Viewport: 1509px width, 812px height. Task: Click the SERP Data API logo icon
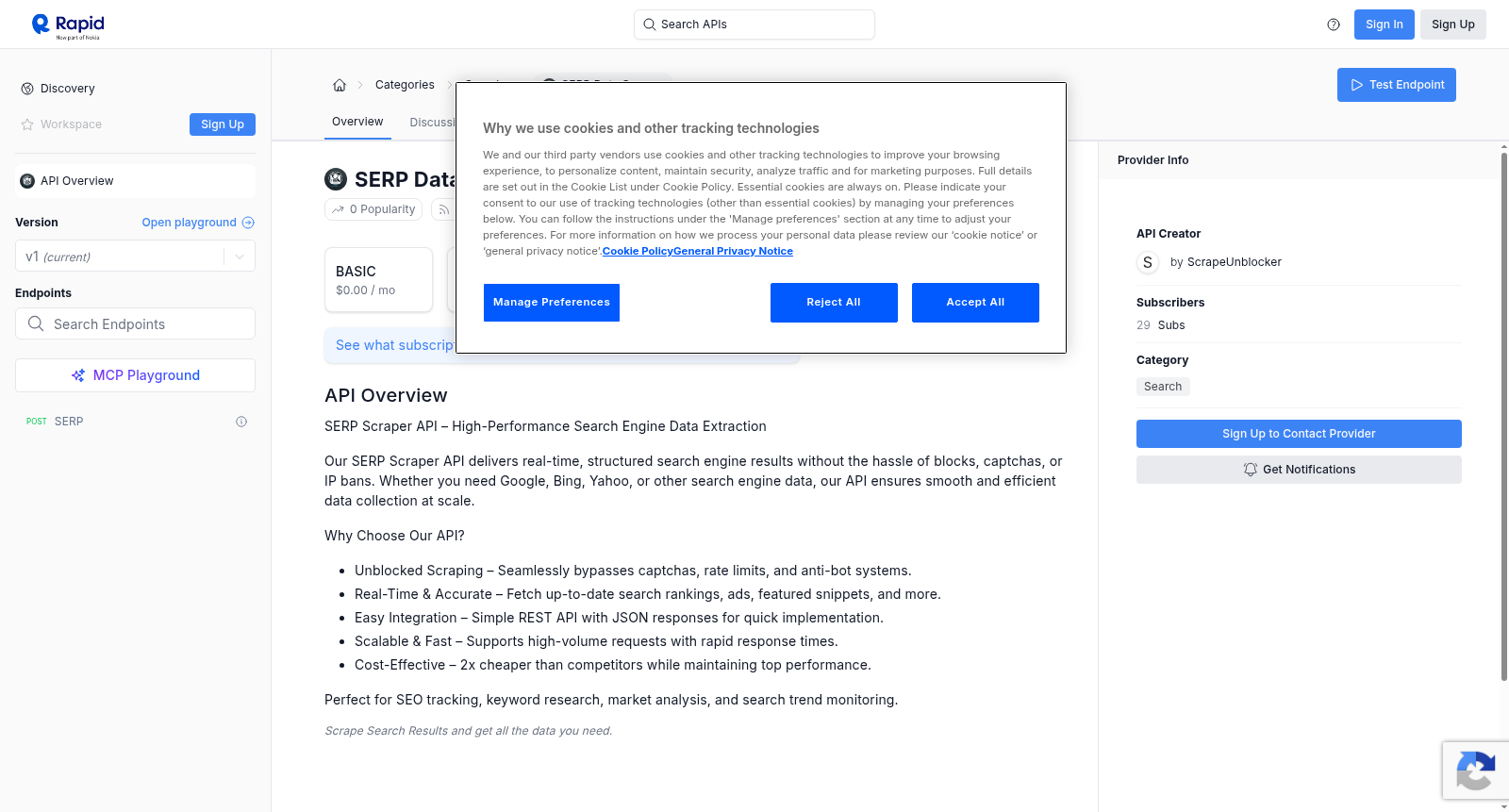pyautogui.click(x=336, y=179)
